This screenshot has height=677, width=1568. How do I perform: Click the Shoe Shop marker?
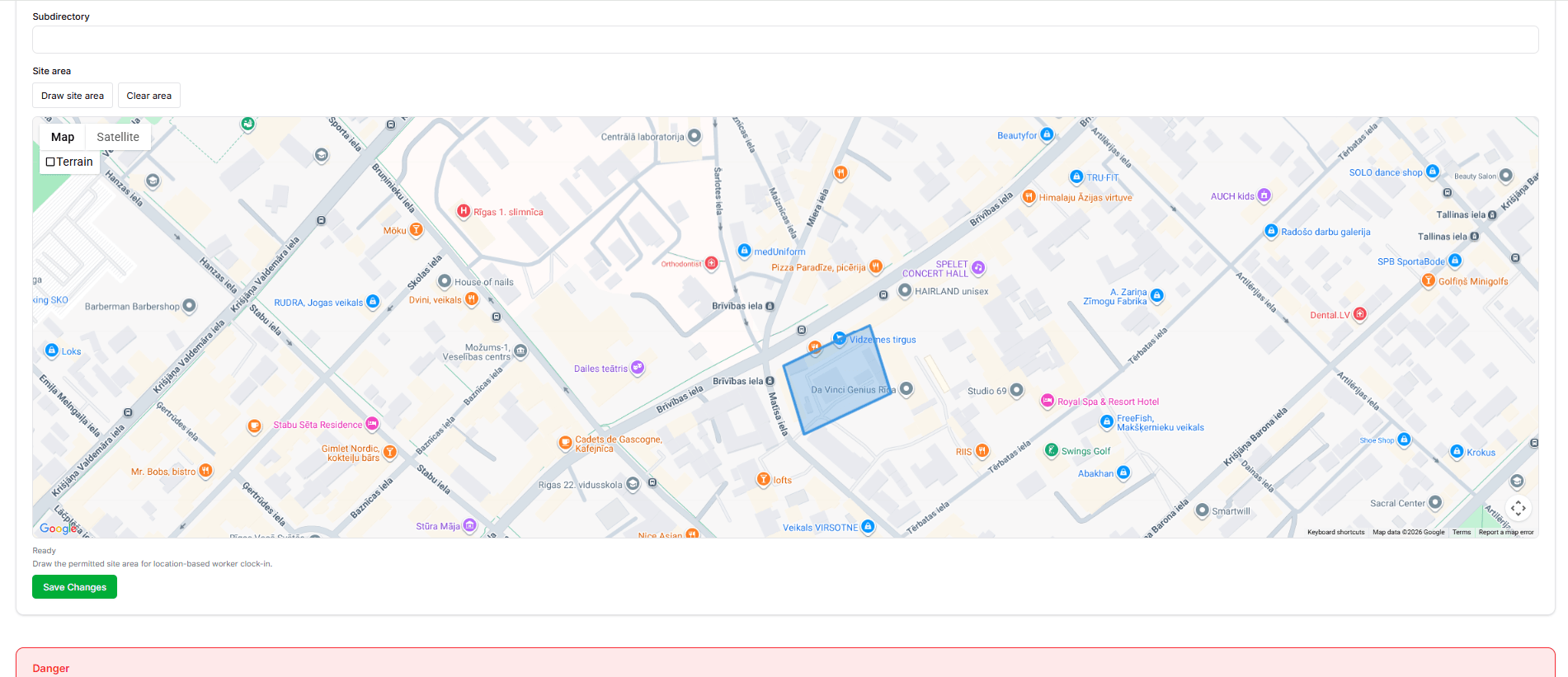click(x=1405, y=440)
